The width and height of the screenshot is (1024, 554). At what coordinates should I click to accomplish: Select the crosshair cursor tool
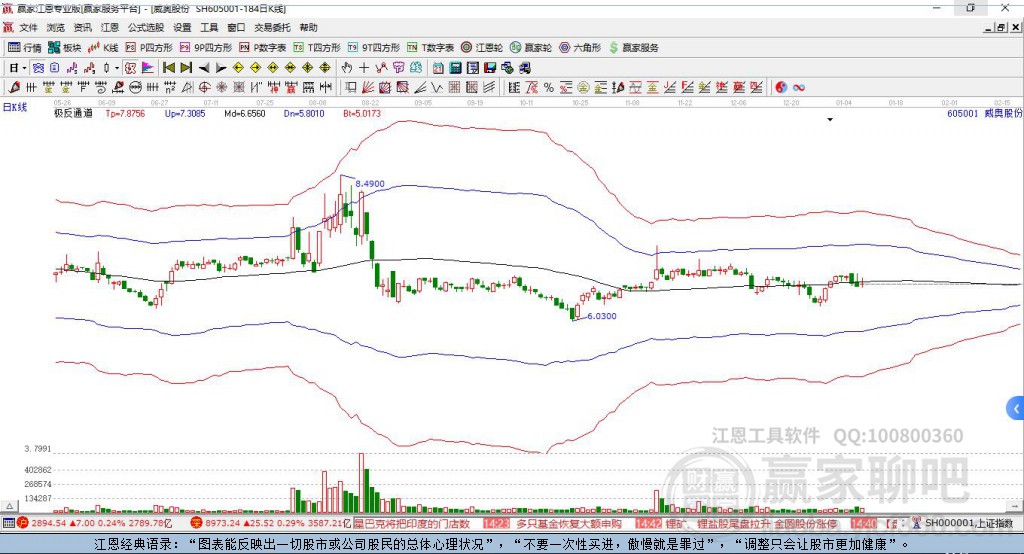[364, 68]
